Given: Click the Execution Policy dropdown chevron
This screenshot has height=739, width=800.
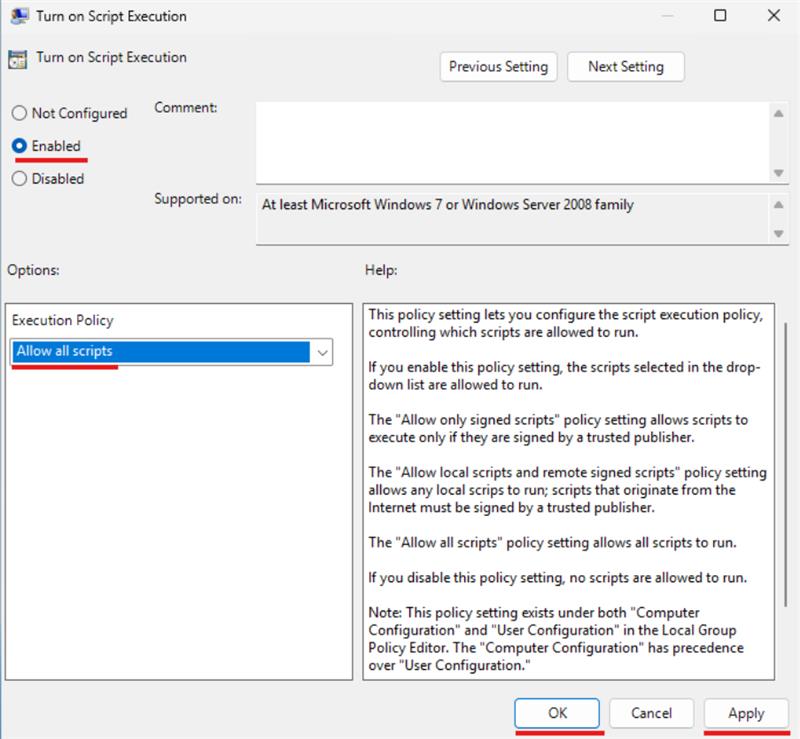Looking at the screenshot, I should point(324,351).
